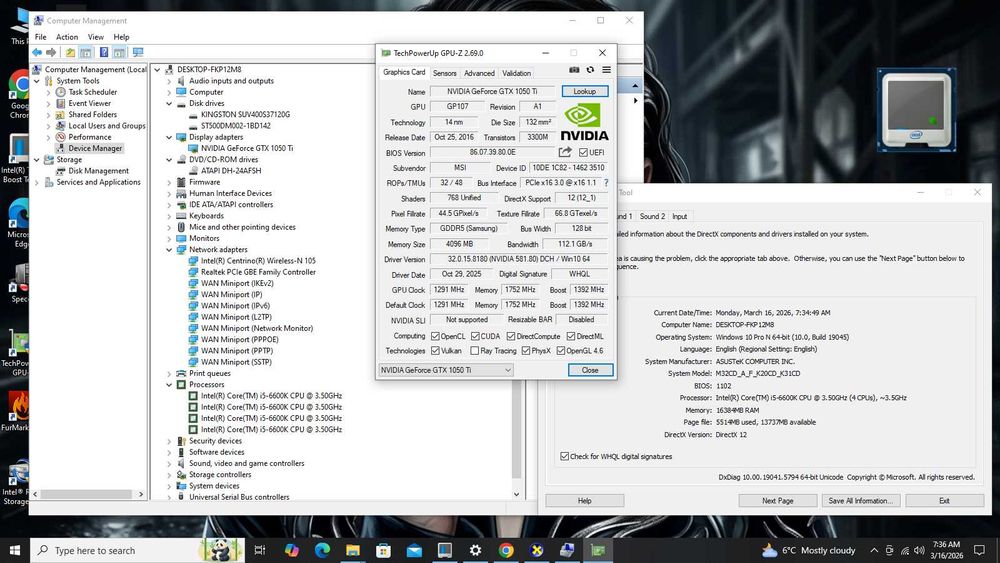Show hidden tray icons chevron
The width and height of the screenshot is (1000, 563).
click(x=874, y=550)
